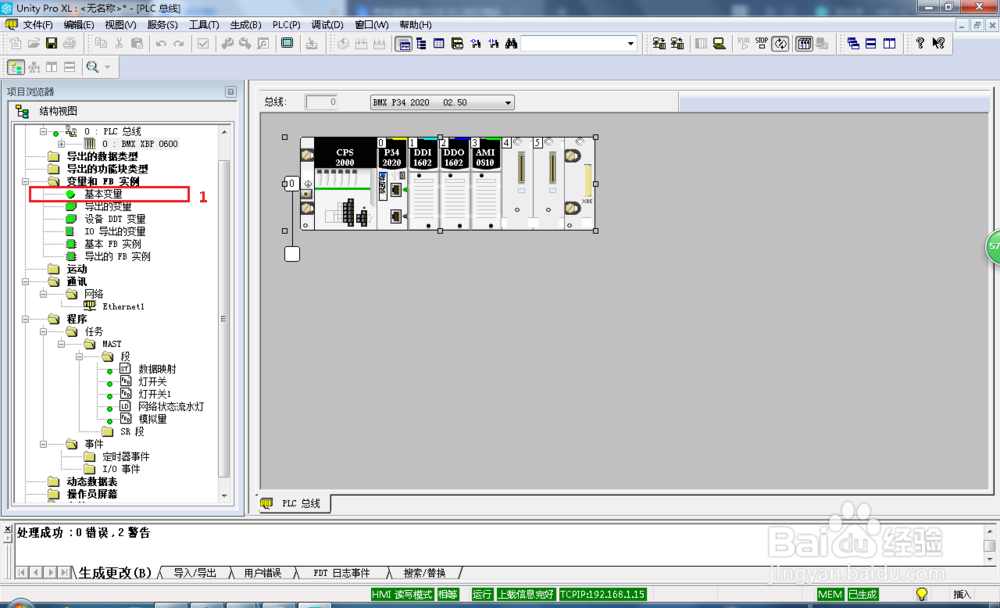Click the Cascade windows icon

coord(853,43)
